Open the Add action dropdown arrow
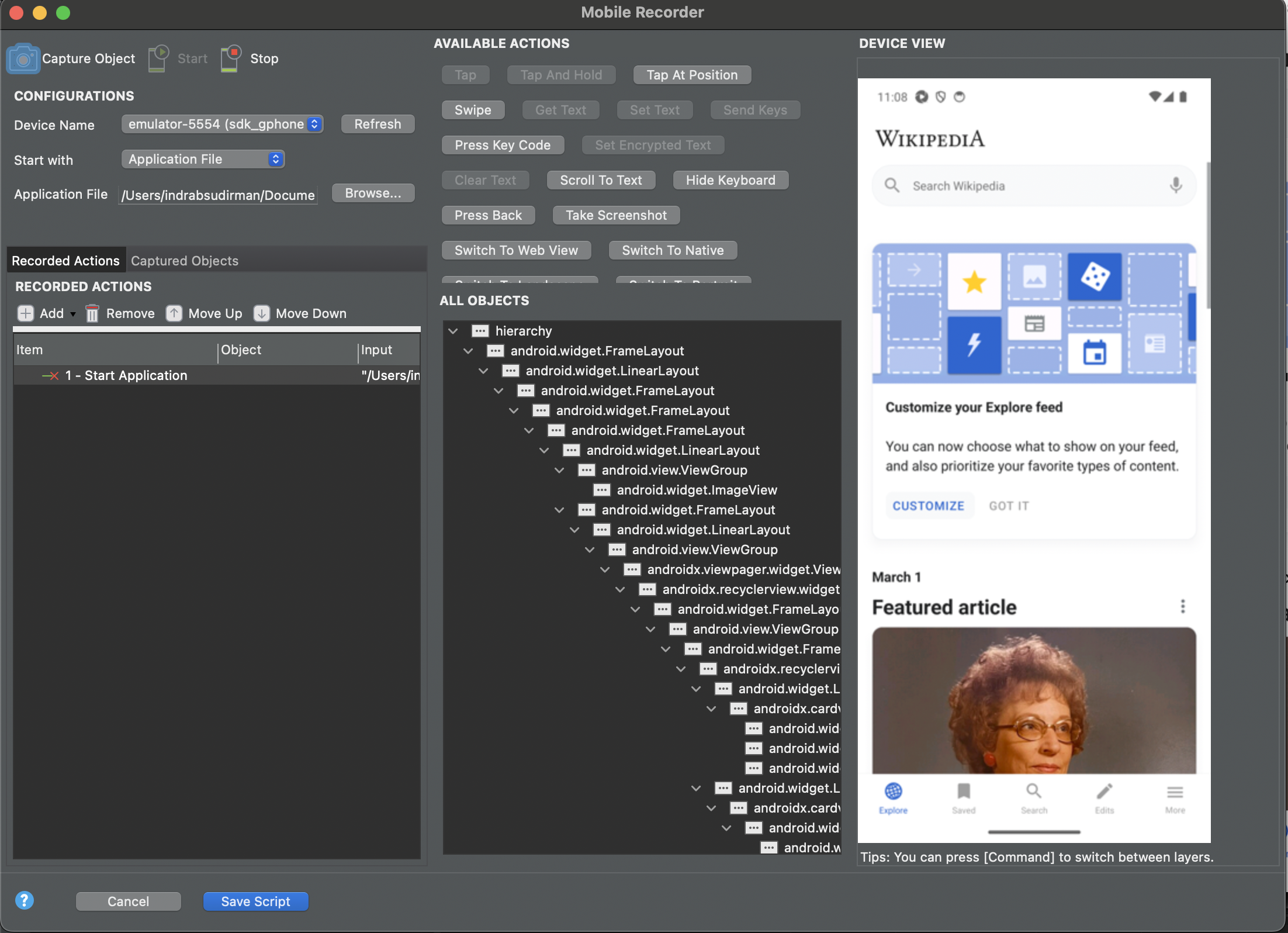1288x933 pixels. 73,315
